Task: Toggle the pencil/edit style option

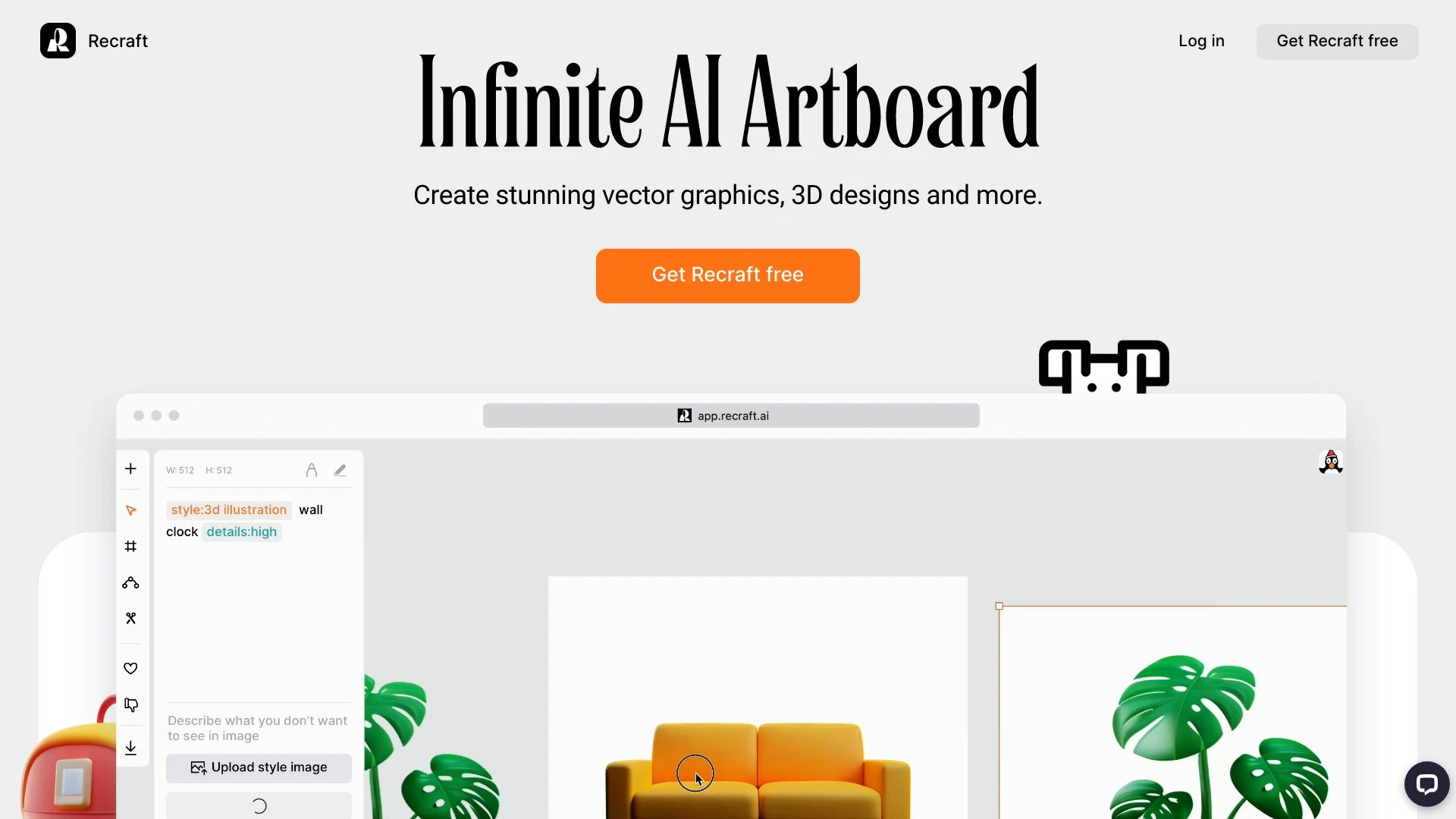Action: click(x=340, y=469)
